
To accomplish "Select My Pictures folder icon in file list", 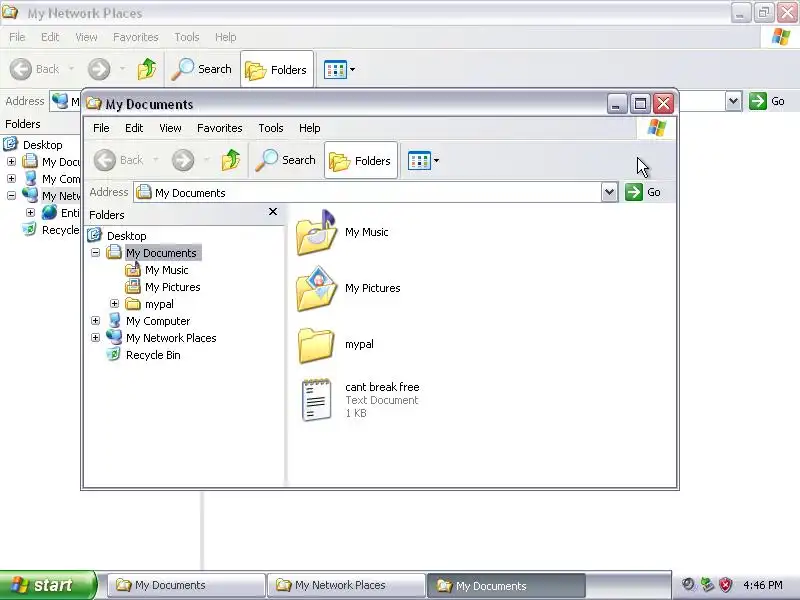I will (x=316, y=289).
